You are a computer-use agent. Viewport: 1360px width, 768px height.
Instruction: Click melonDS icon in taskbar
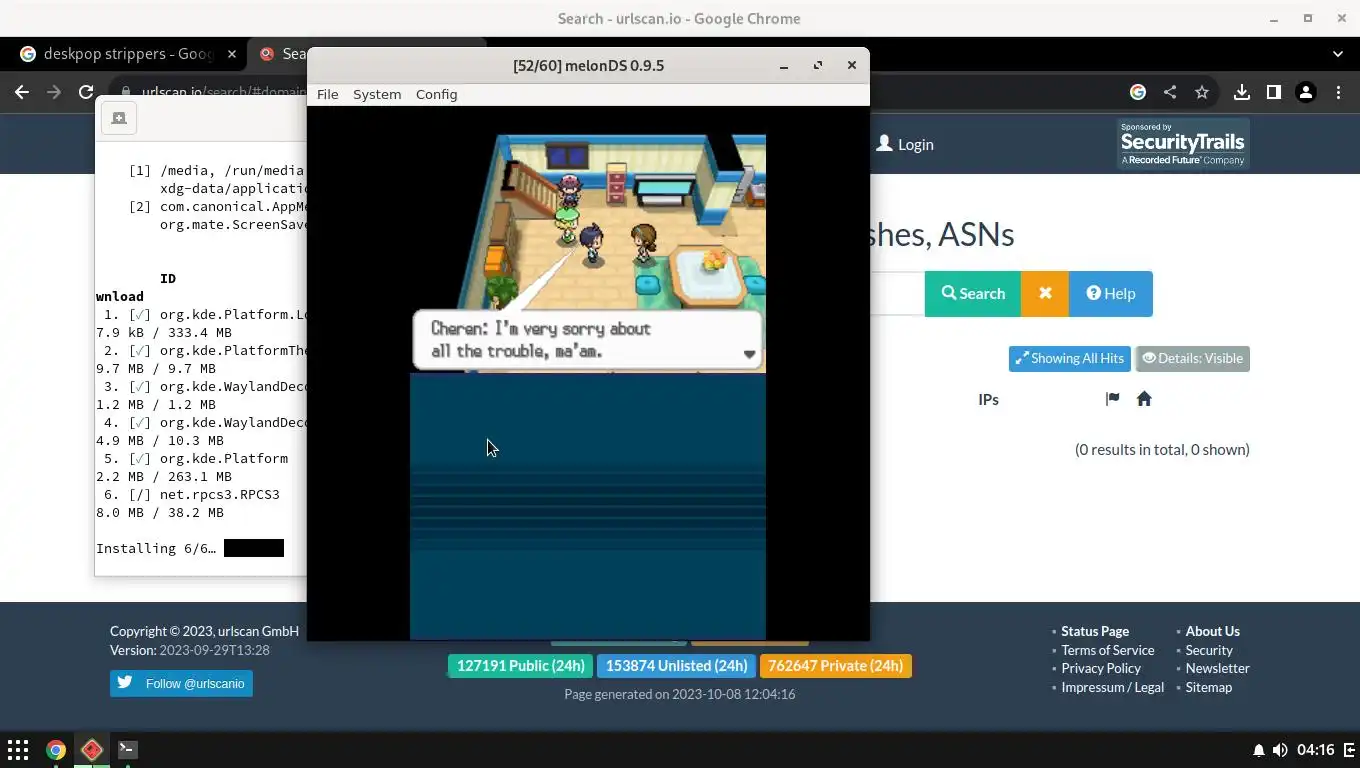(x=92, y=749)
